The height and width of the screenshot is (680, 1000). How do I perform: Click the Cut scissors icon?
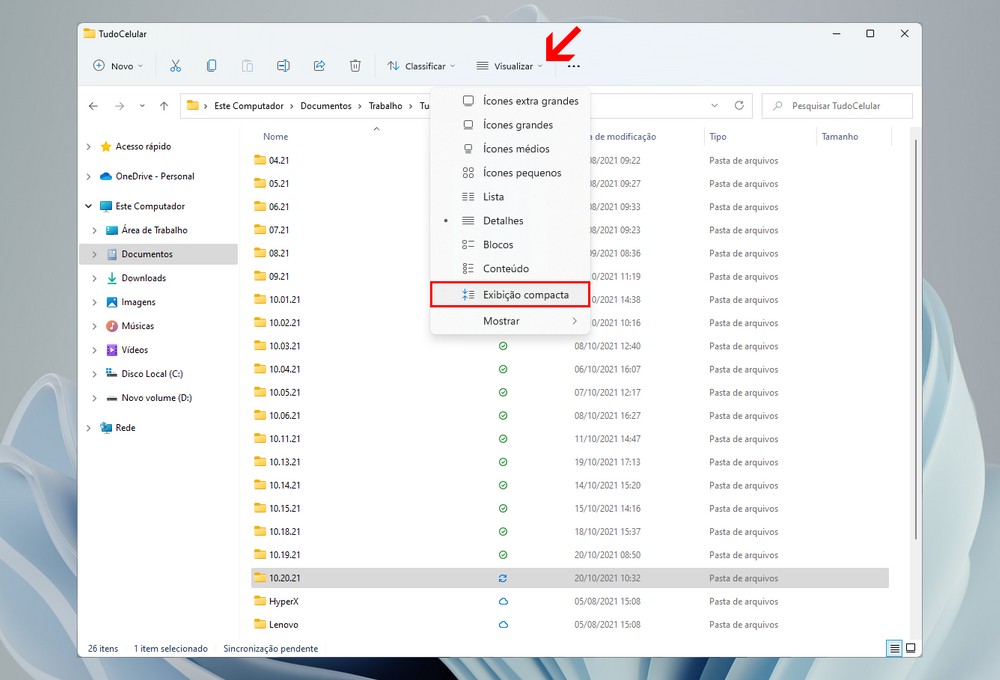tap(175, 66)
